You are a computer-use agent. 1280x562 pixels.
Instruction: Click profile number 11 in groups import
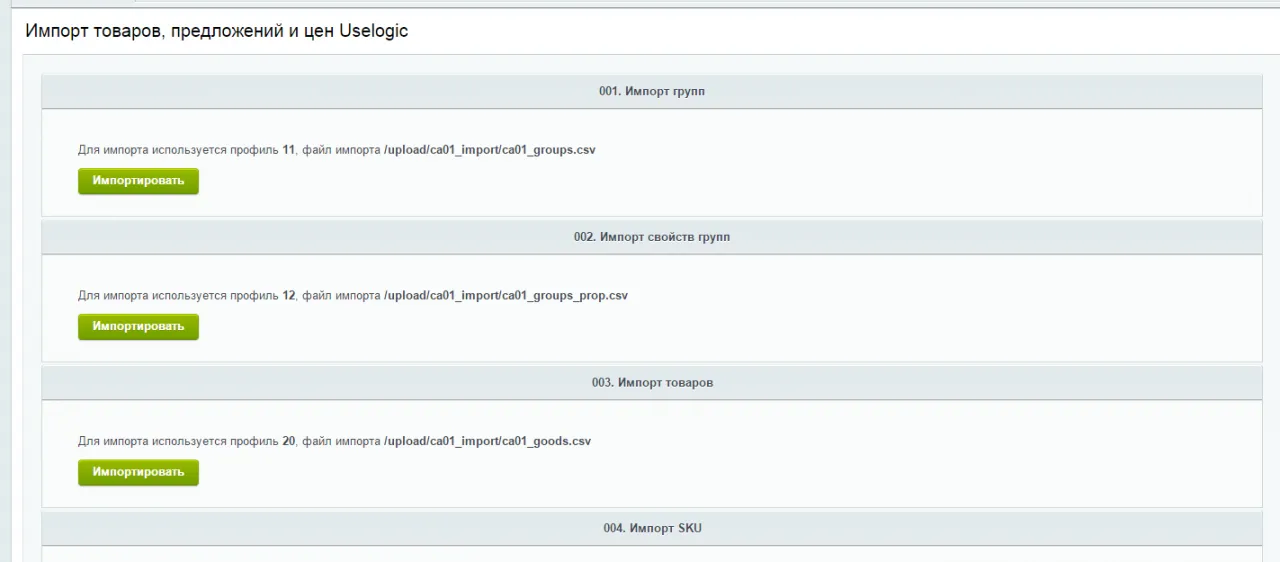point(289,150)
